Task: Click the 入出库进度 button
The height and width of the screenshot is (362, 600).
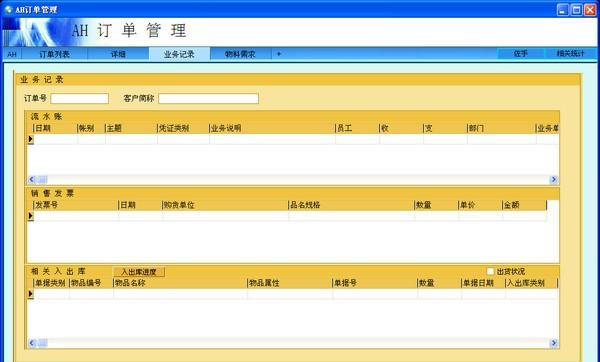Action: [139, 272]
